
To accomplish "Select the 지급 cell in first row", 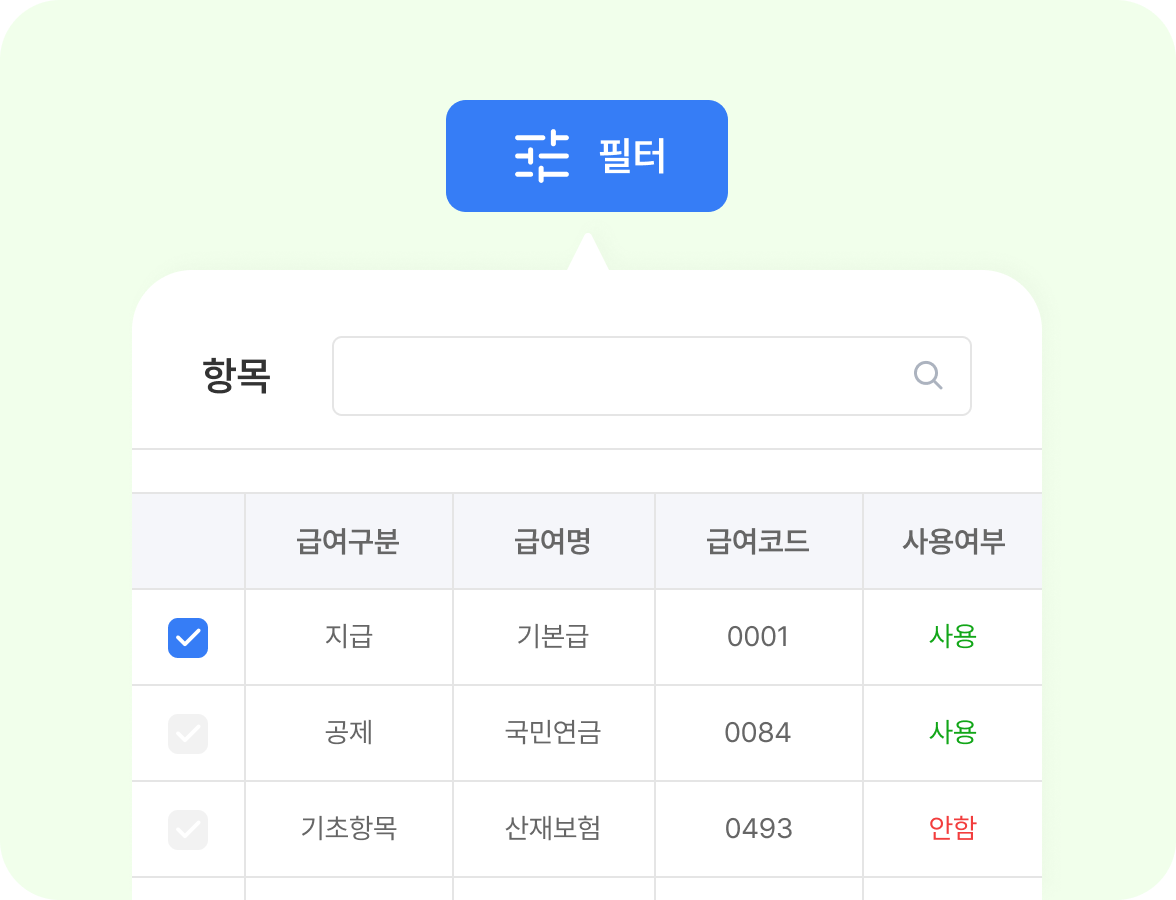I will point(348,637).
